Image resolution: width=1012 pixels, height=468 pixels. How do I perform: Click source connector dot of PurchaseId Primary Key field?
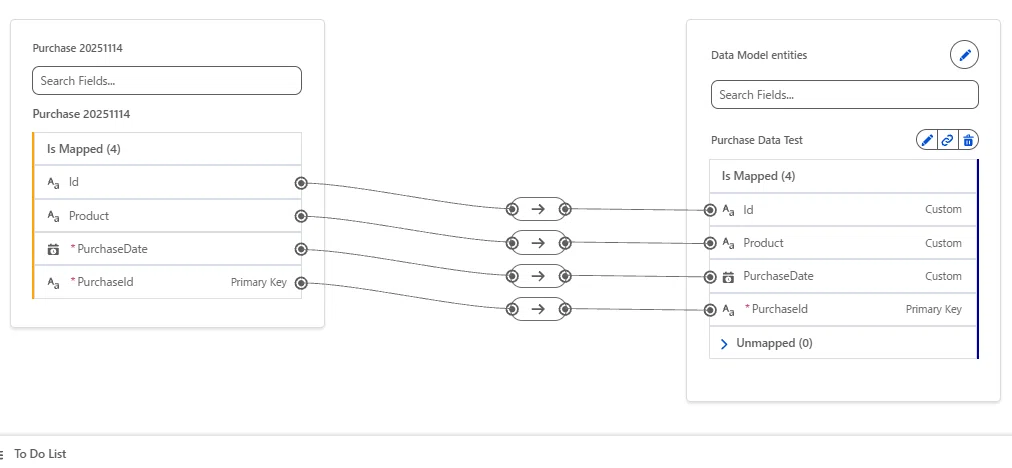pyautogui.click(x=301, y=283)
